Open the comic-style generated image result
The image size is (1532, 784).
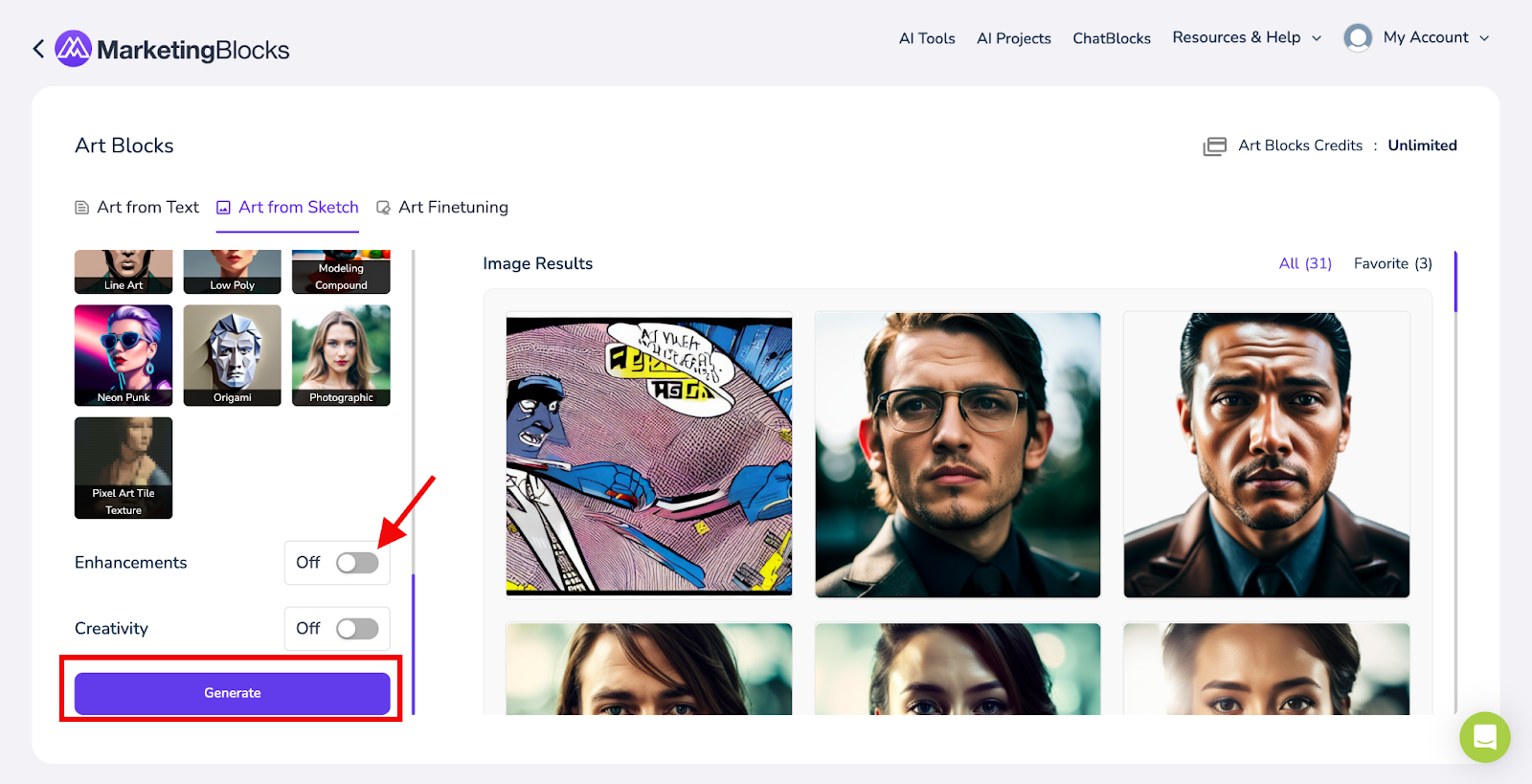[649, 455]
